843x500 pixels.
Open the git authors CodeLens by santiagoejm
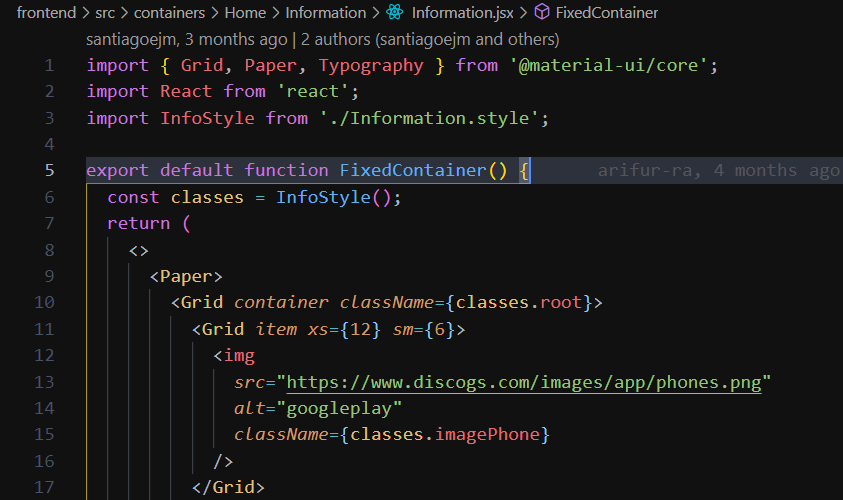click(323, 39)
